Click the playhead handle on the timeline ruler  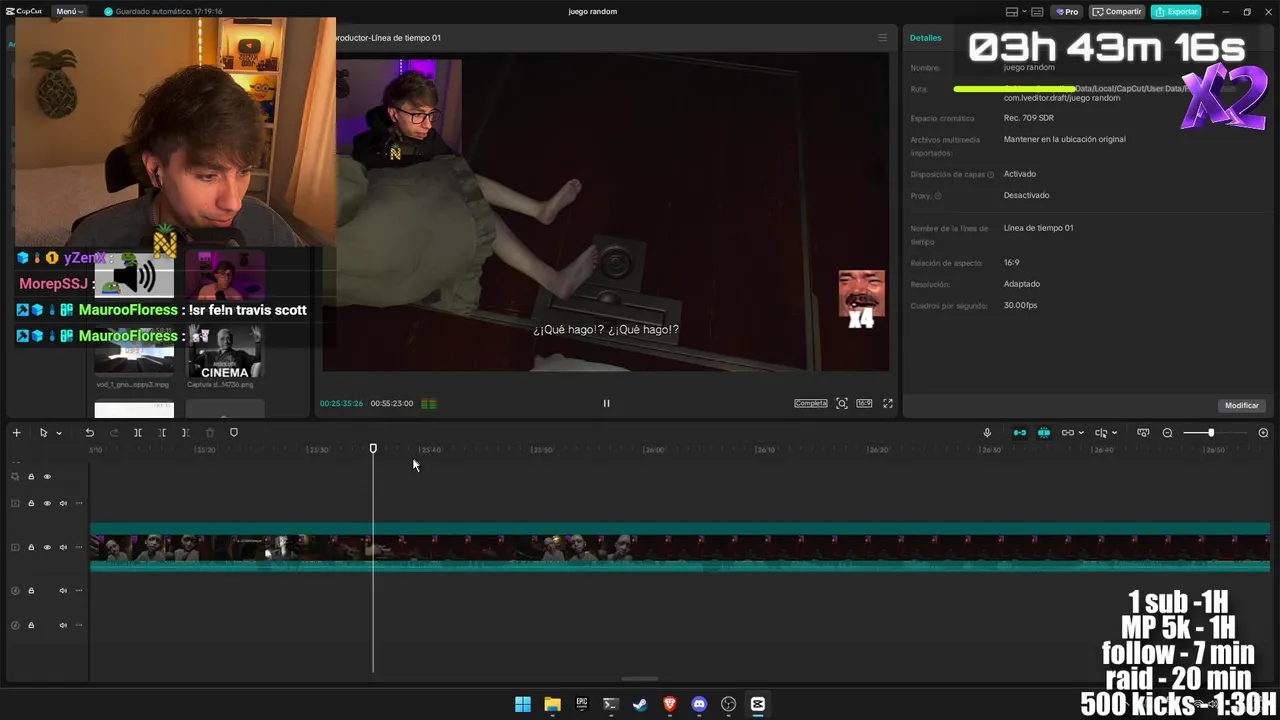pos(373,449)
